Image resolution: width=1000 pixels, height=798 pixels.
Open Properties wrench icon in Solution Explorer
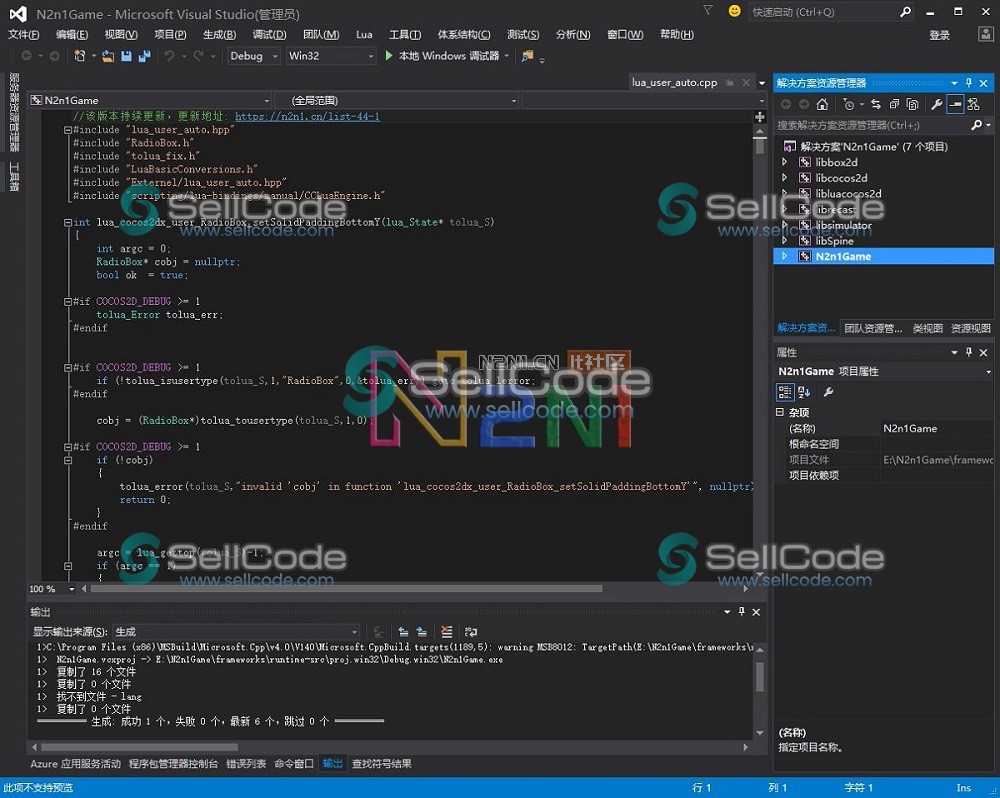(936, 104)
